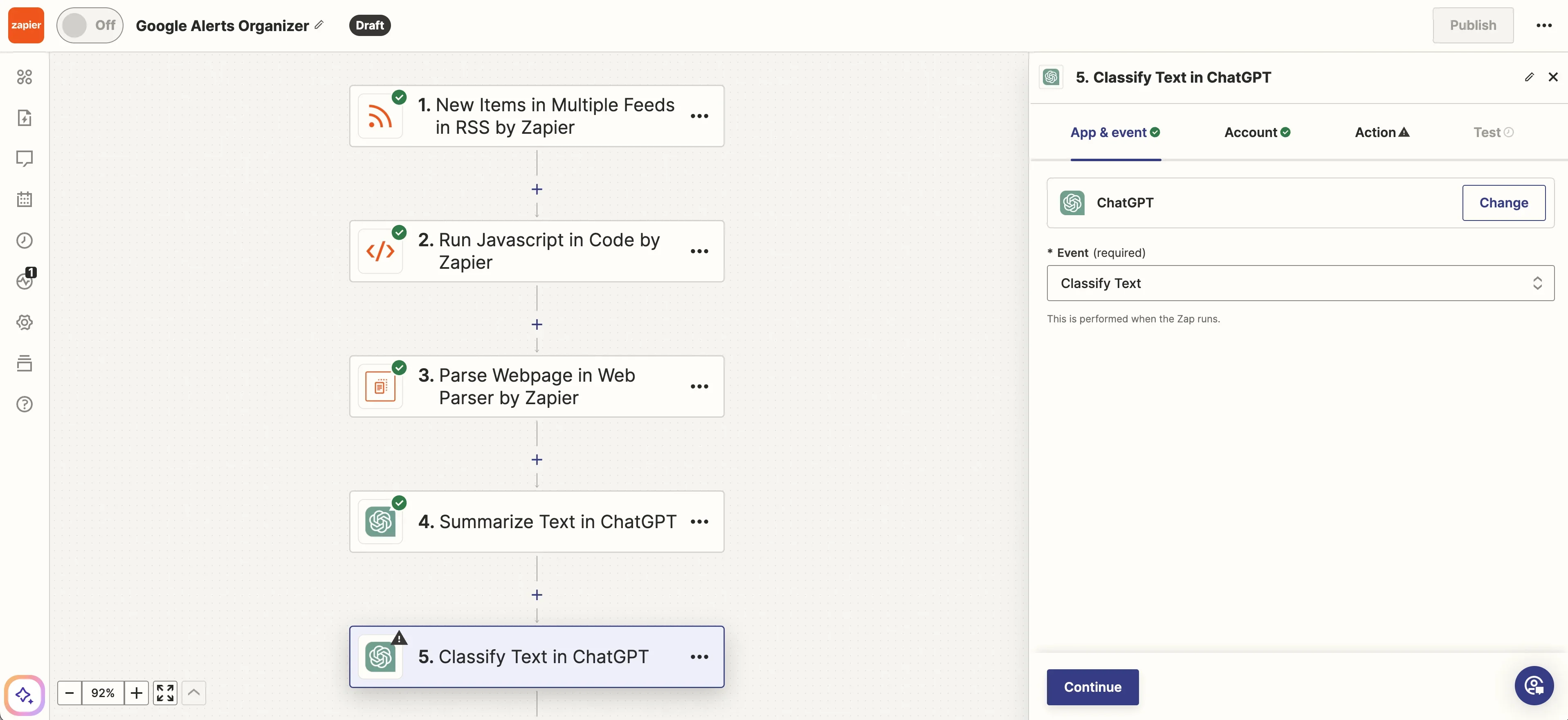This screenshot has width=1568, height=720.
Task: Open the Event Classify Text dropdown
Action: pos(1300,283)
